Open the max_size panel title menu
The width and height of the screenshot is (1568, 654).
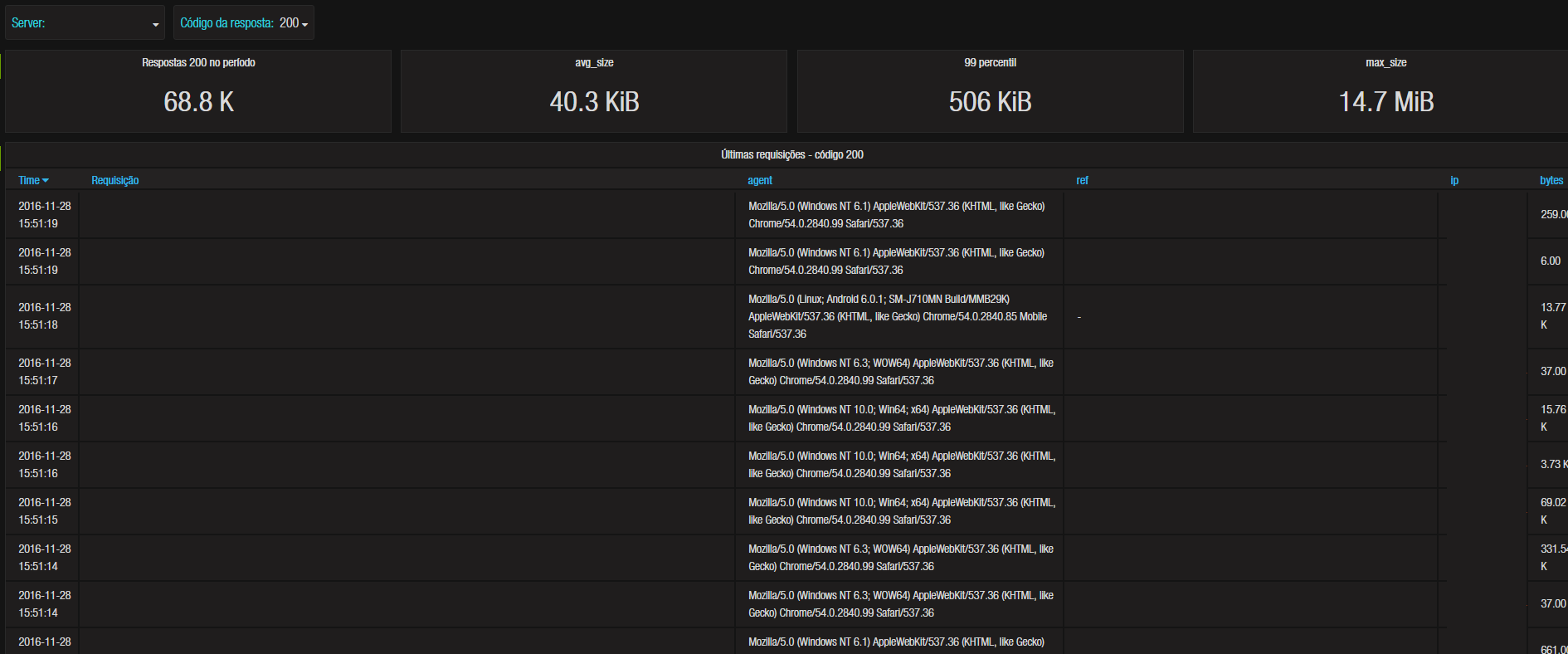(1386, 63)
